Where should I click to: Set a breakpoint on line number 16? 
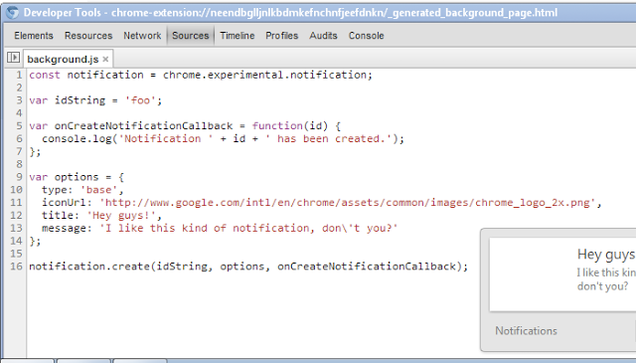16,266
